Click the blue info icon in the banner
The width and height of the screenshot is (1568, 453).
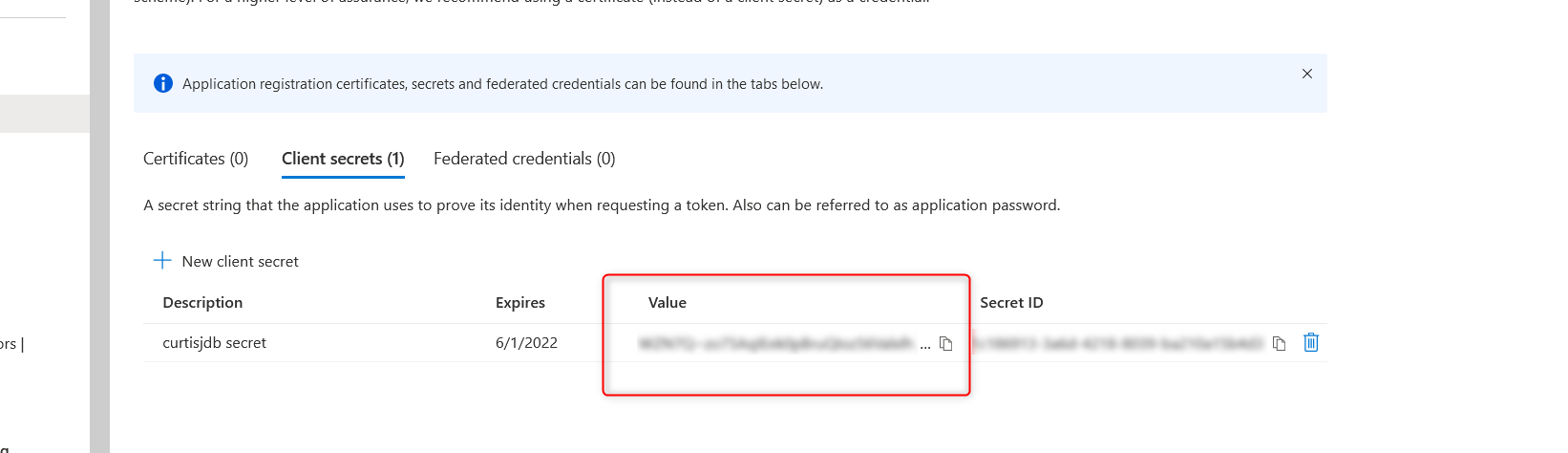point(163,83)
